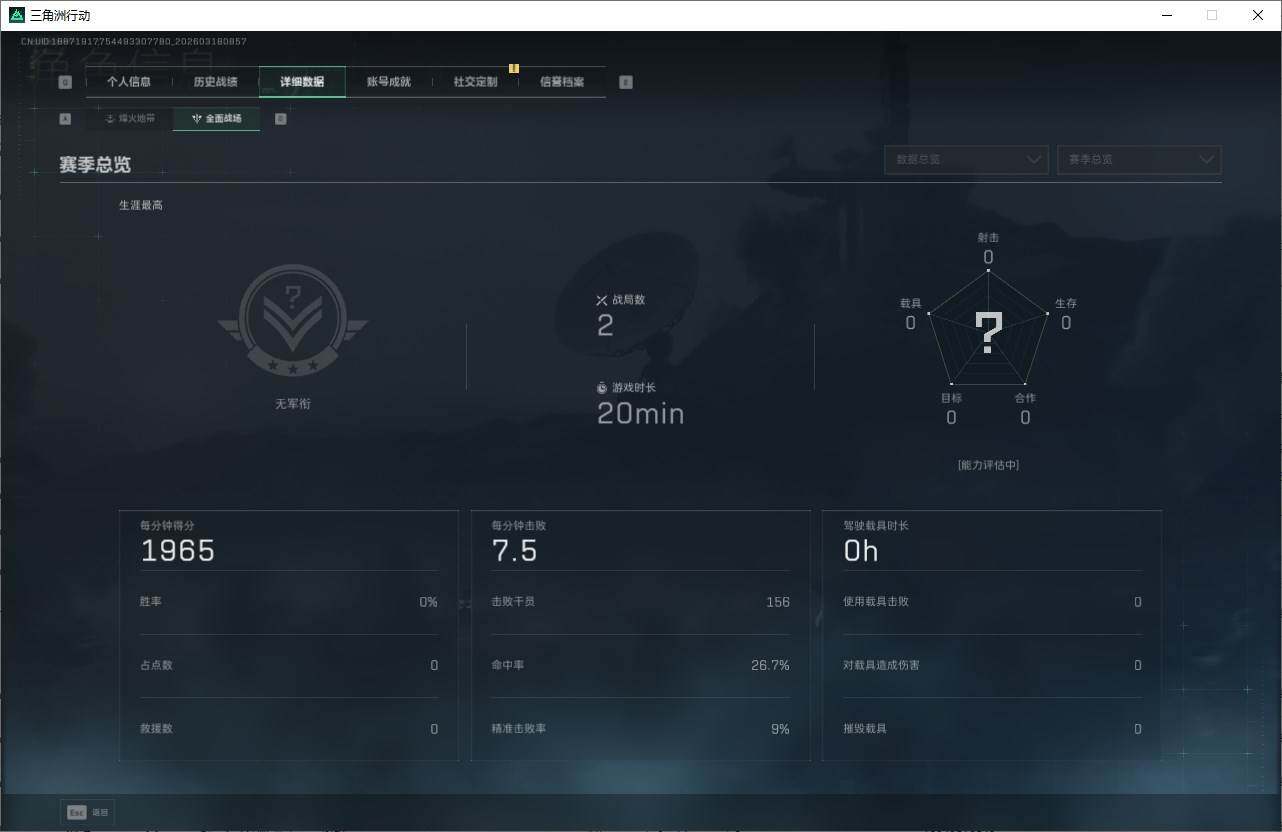This screenshot has height=832, width=1282.
Task: Click the 赛季总览 section heading
Action: tap(95, 165)
